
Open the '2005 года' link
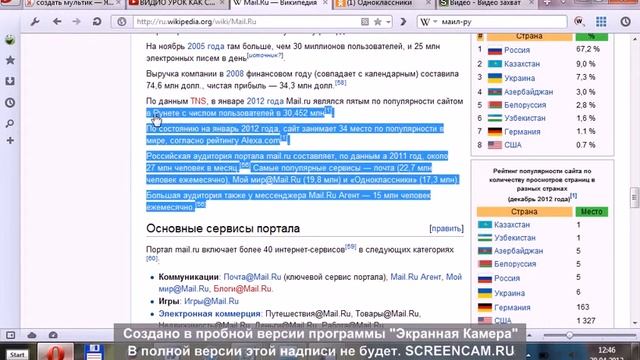206,47
